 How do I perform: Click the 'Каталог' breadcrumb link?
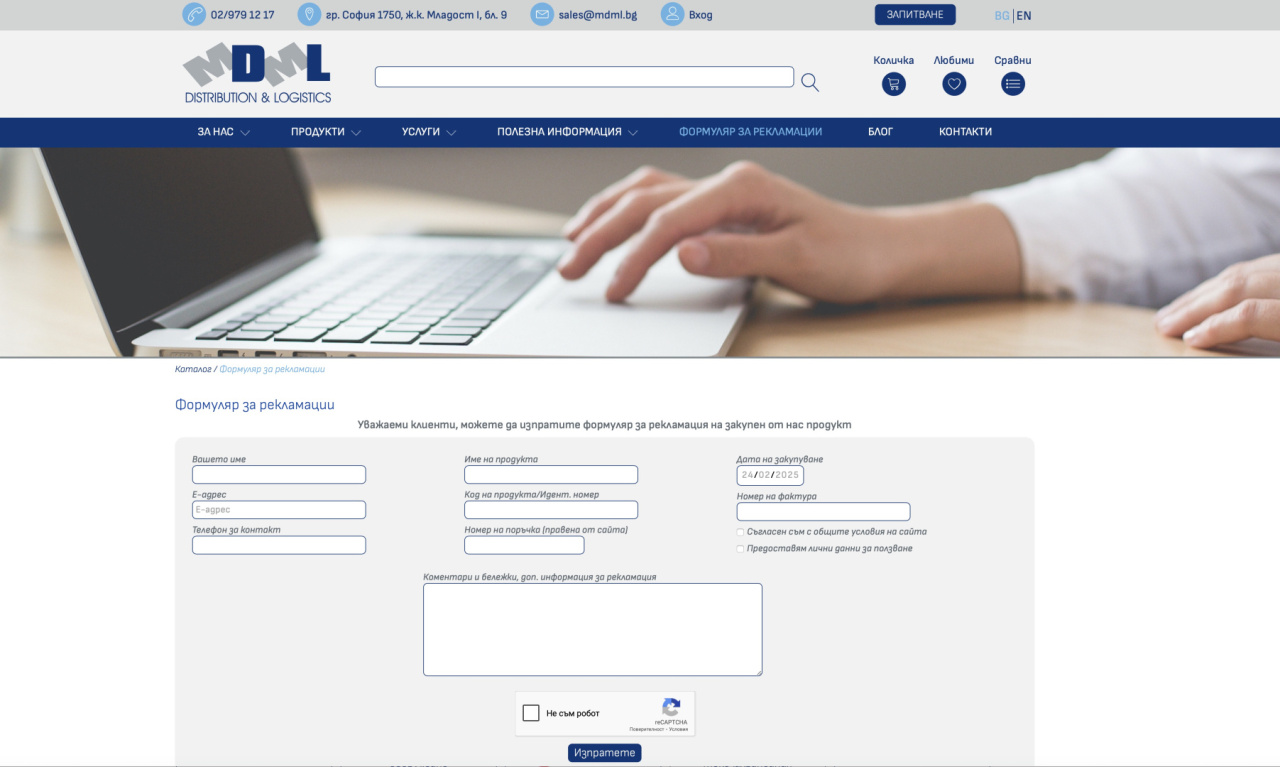point(193,369)
